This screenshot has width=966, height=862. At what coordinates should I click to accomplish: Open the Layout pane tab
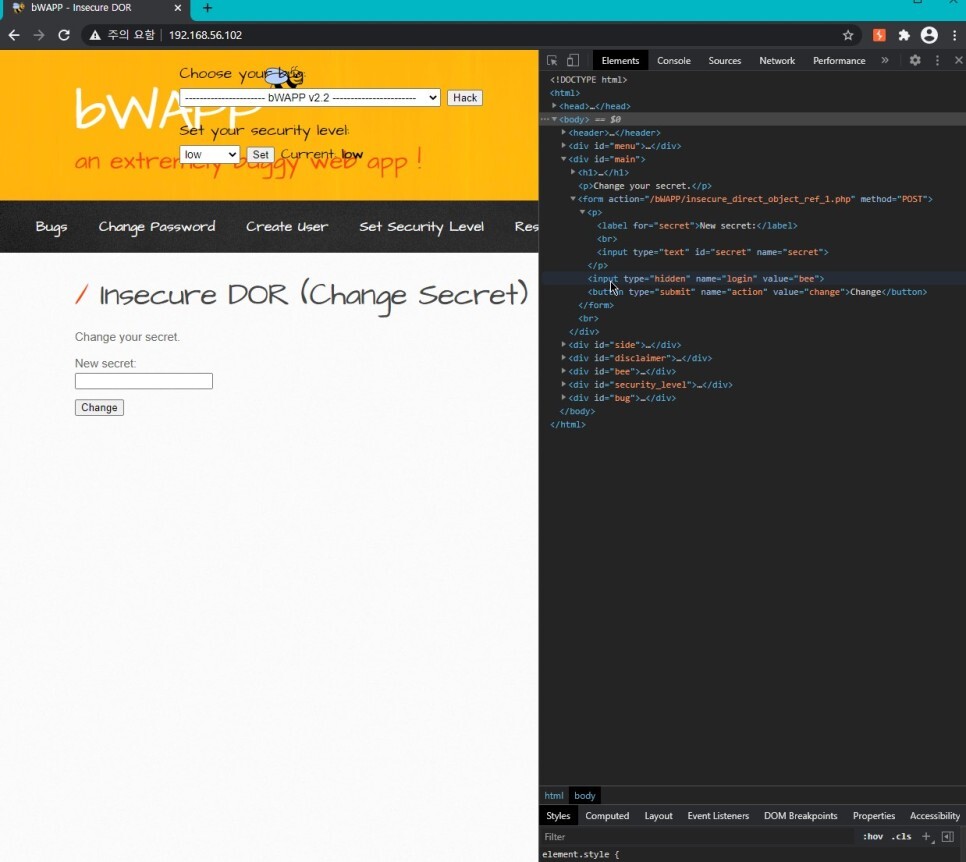click(x=659, y=815)
